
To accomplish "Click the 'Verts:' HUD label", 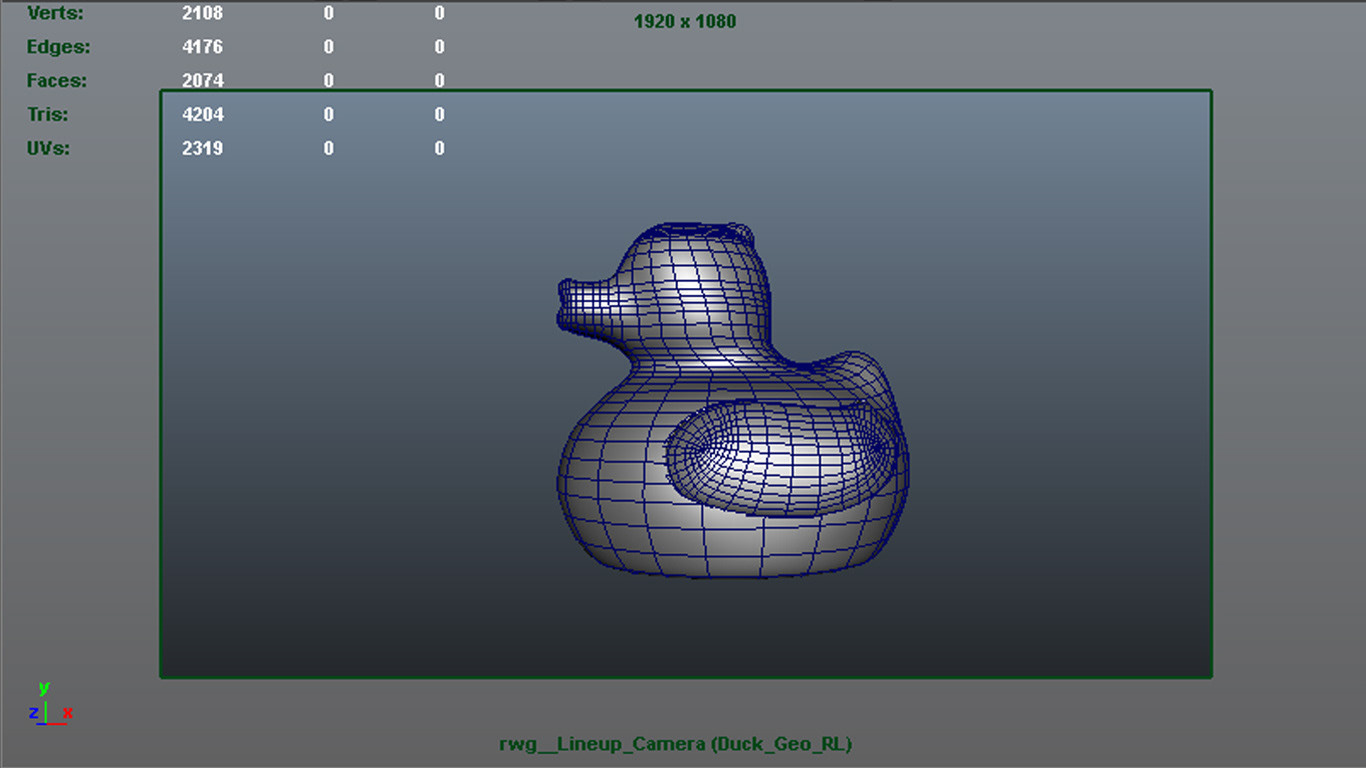I will point(56,14).
